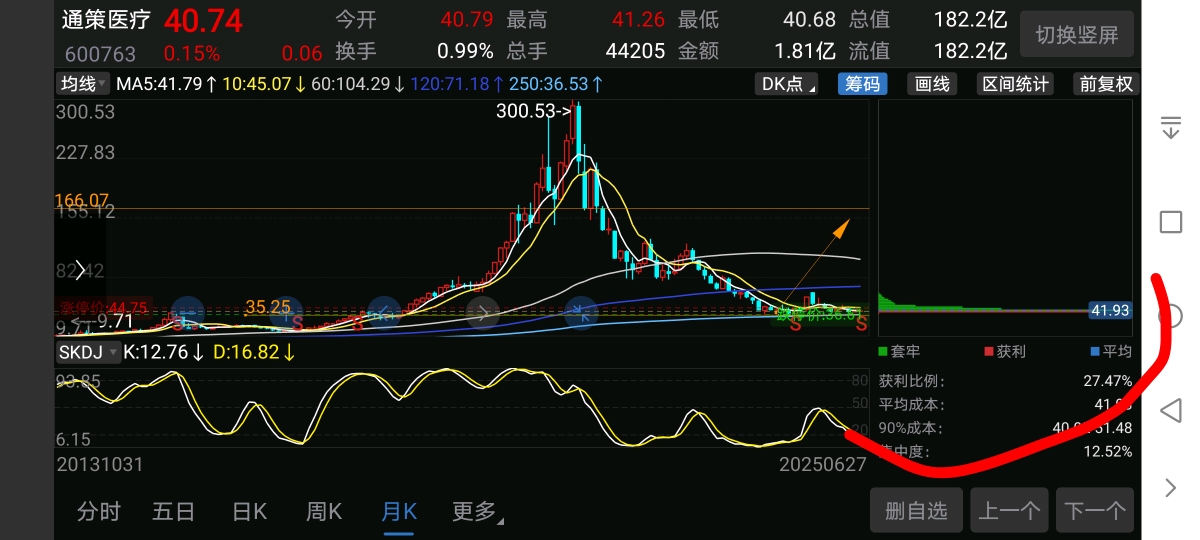Toggle the 筹码 chip distribution panel
The height and width of the screenshot is (540, 1200).
(862, 84)
